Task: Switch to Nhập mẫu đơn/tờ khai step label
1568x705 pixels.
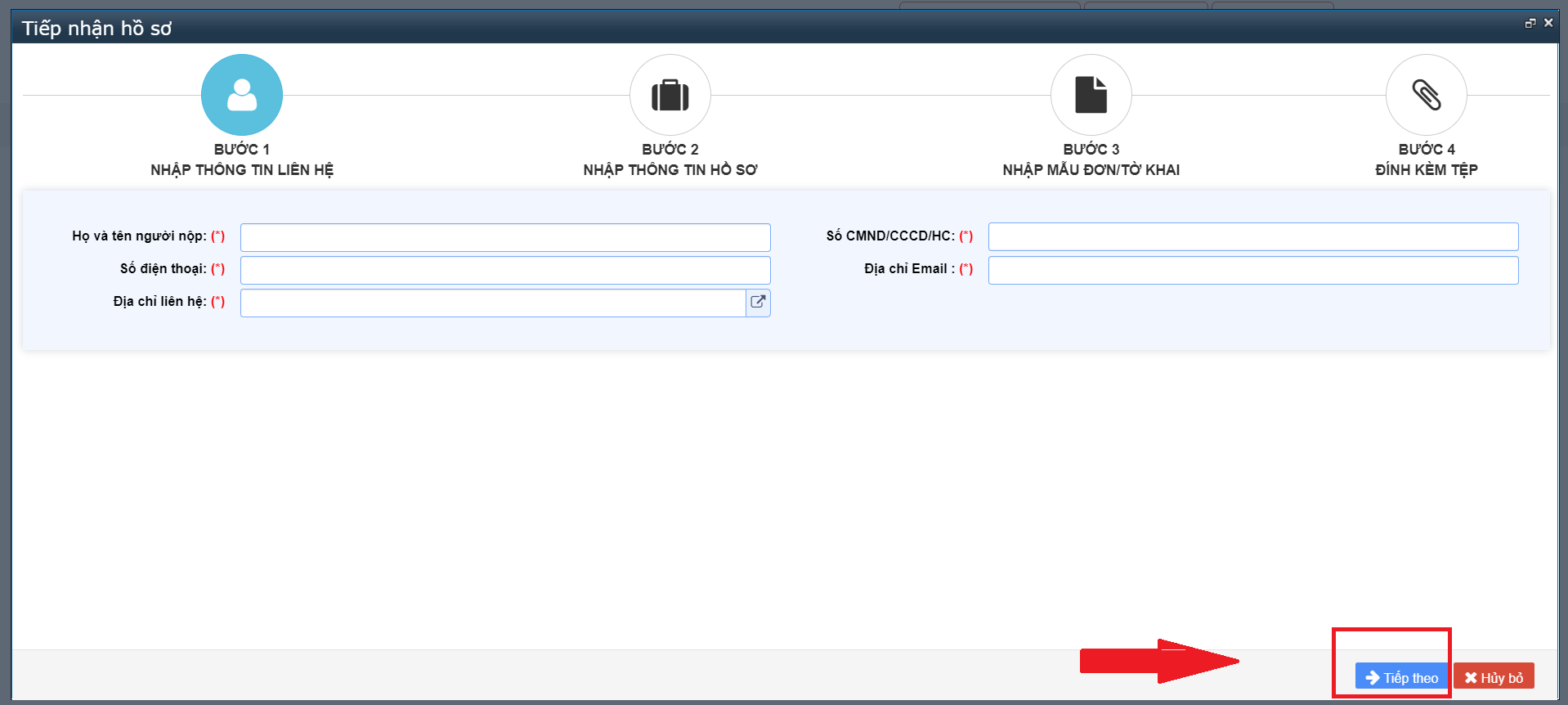Action: click(1091, 169)
